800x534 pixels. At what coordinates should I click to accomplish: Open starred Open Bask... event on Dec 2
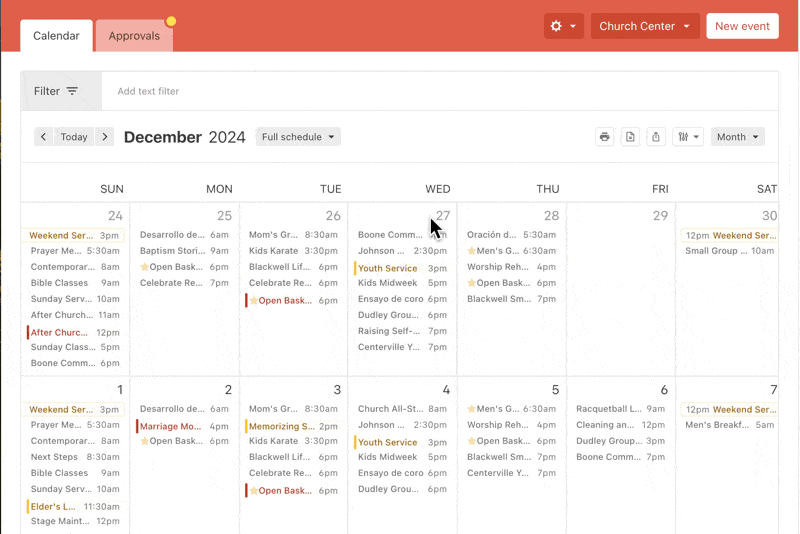tap(184, 441)
